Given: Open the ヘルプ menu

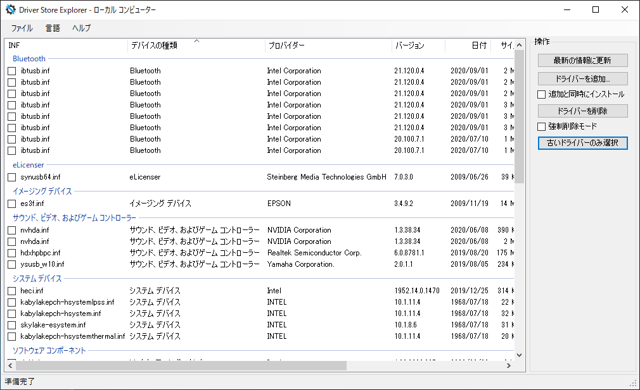Looking at the screenshot, I should click(81, 28).
